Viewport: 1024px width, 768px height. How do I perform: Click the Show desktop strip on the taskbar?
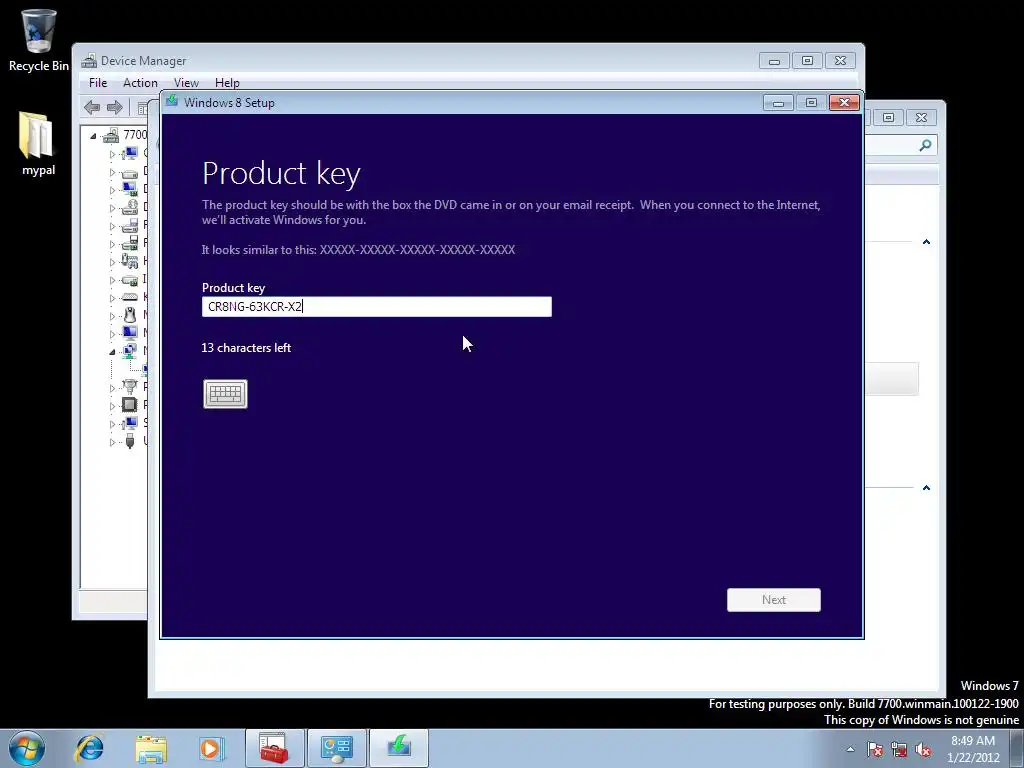pyautogui.click(x=1017, y=749)
